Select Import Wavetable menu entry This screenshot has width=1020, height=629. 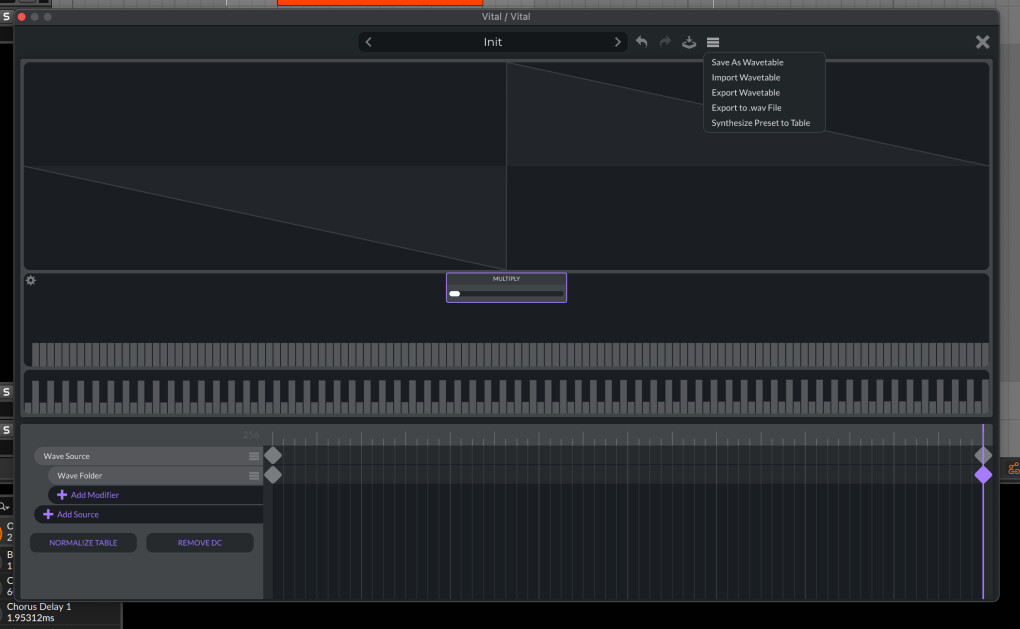click(746, 77)
